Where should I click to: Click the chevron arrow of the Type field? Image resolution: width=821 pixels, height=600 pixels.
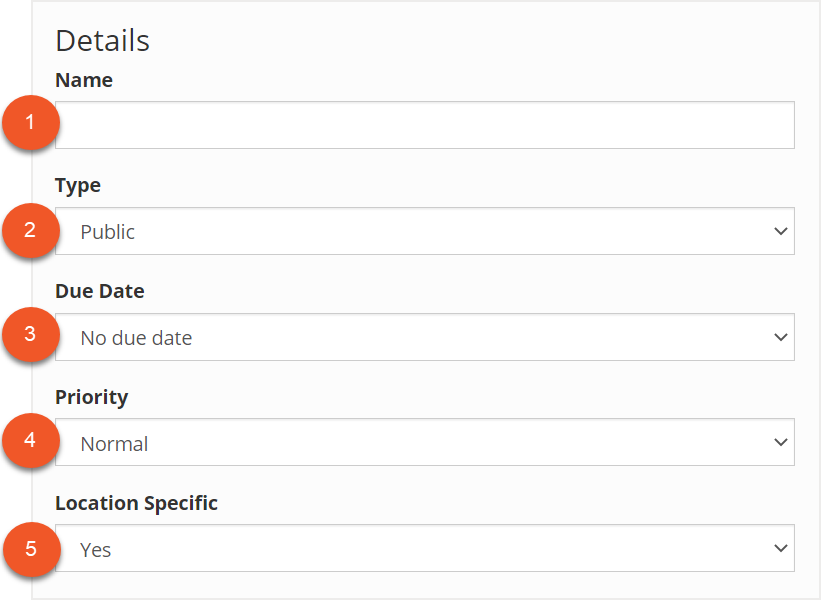781,231
